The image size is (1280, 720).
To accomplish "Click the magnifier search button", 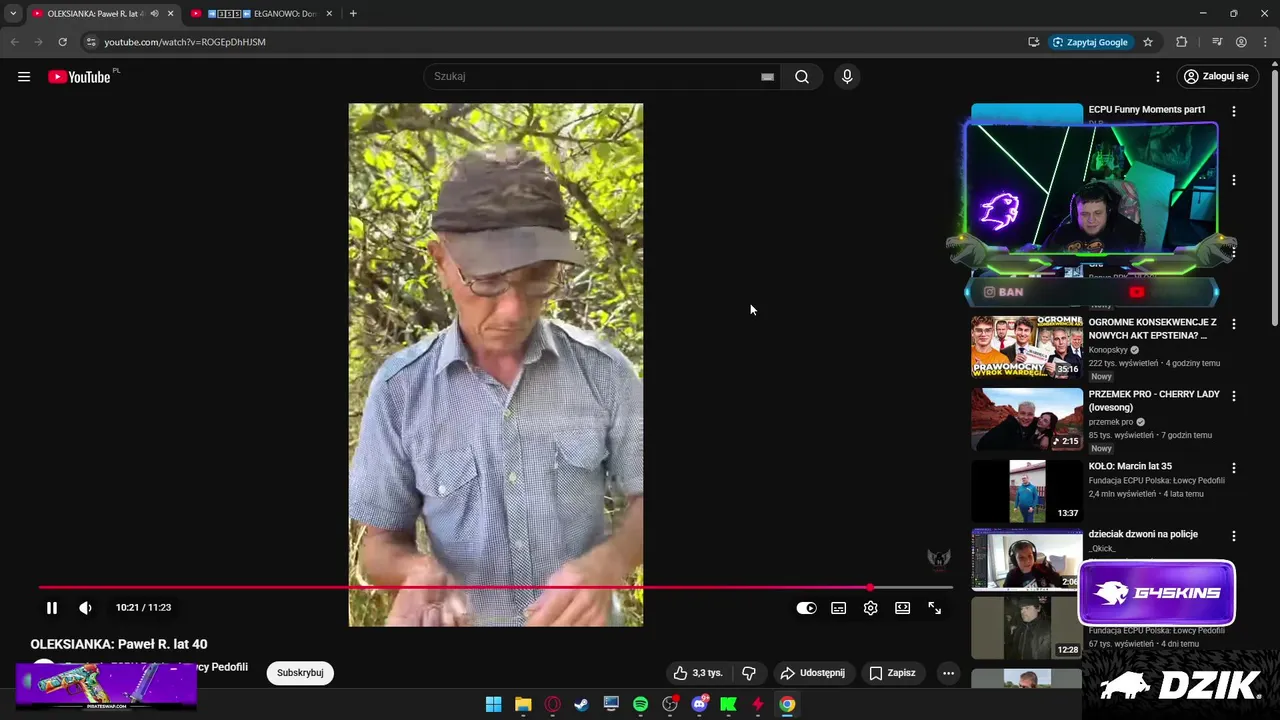I will tap(802, 76).
